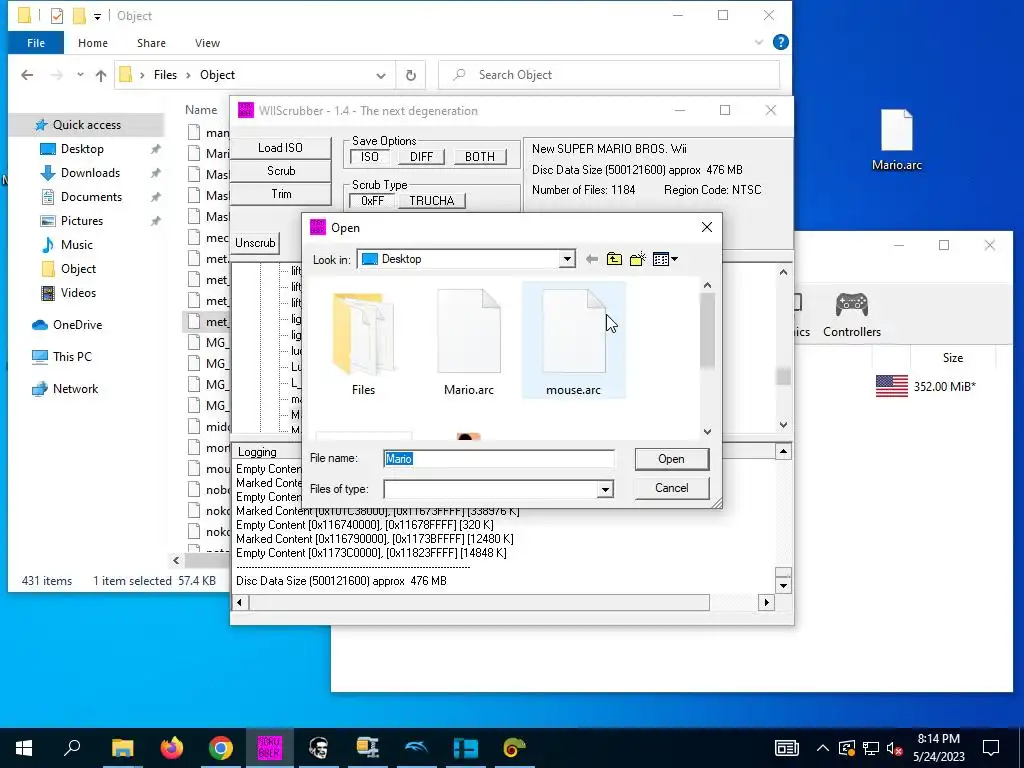
Task: Expand the Look in Desktop dropdown
Action: click(567, 259)
